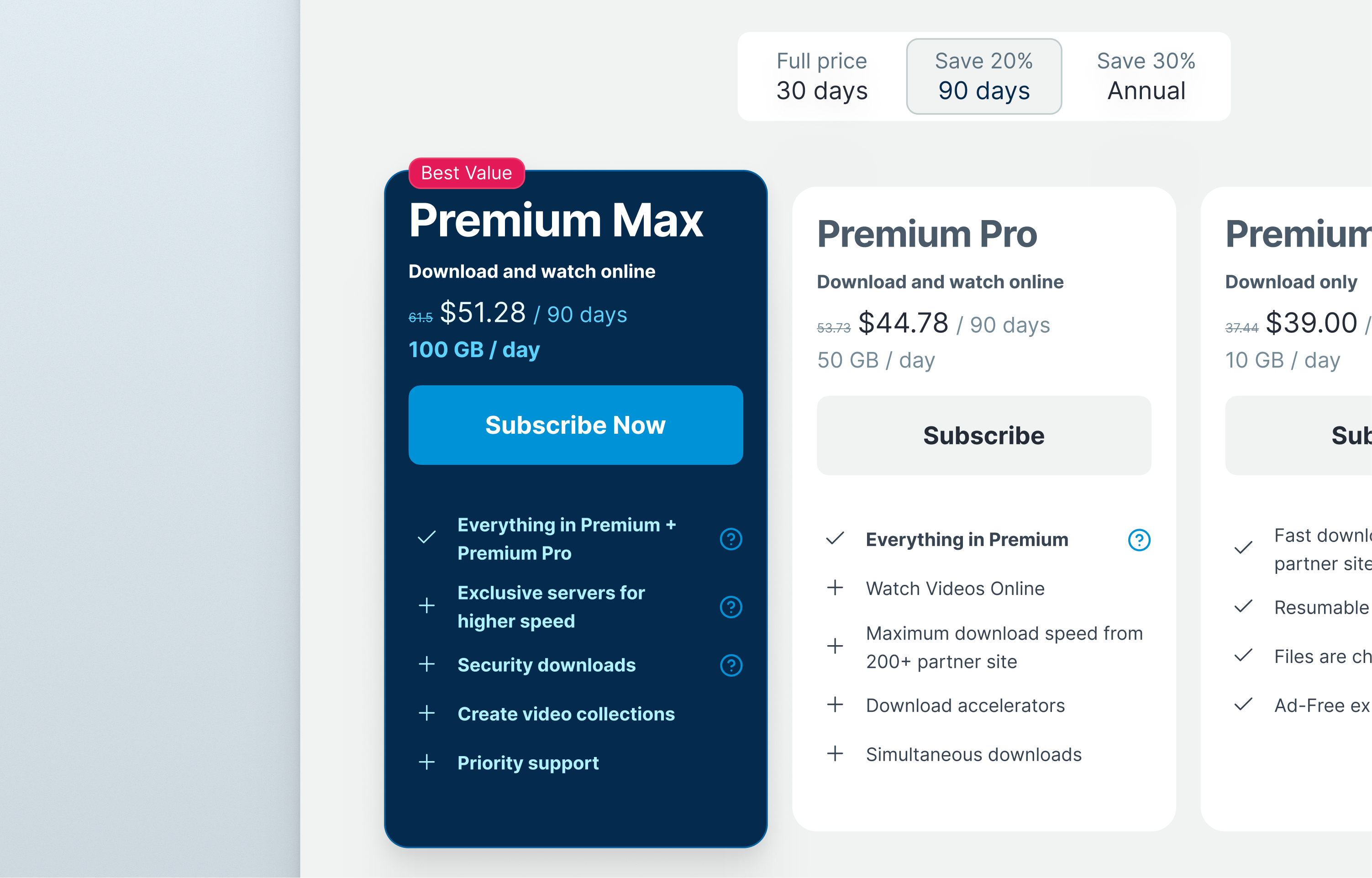The width and height of the screenshot is (1372, 878).
Task: Click the checkmark beside Ad-Free experience
Action: (1243, 705)
